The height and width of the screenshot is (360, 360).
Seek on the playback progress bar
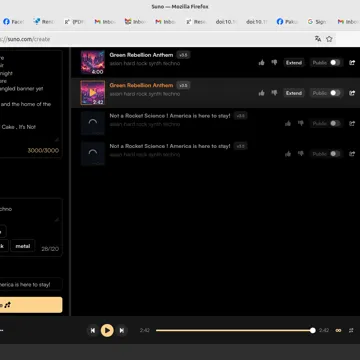pos(234,330)
